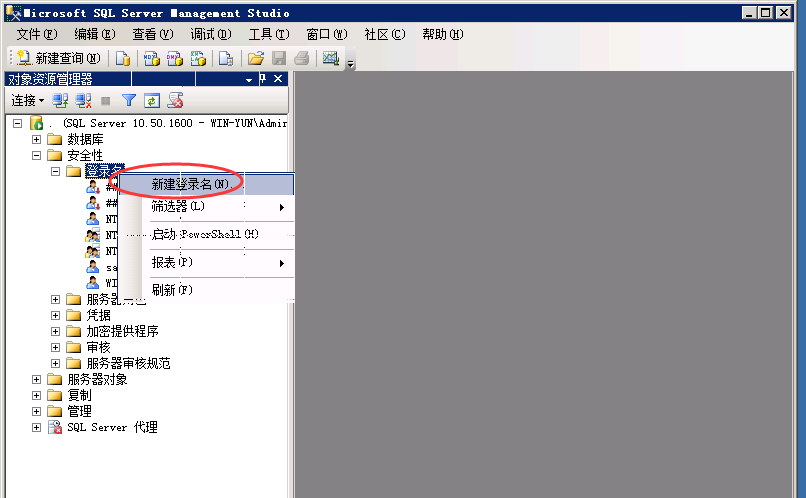Viewport: 806px width, 498px height.
Task: Expand the 服务器审核规范 folder
Action: click(x=56, y=363)
